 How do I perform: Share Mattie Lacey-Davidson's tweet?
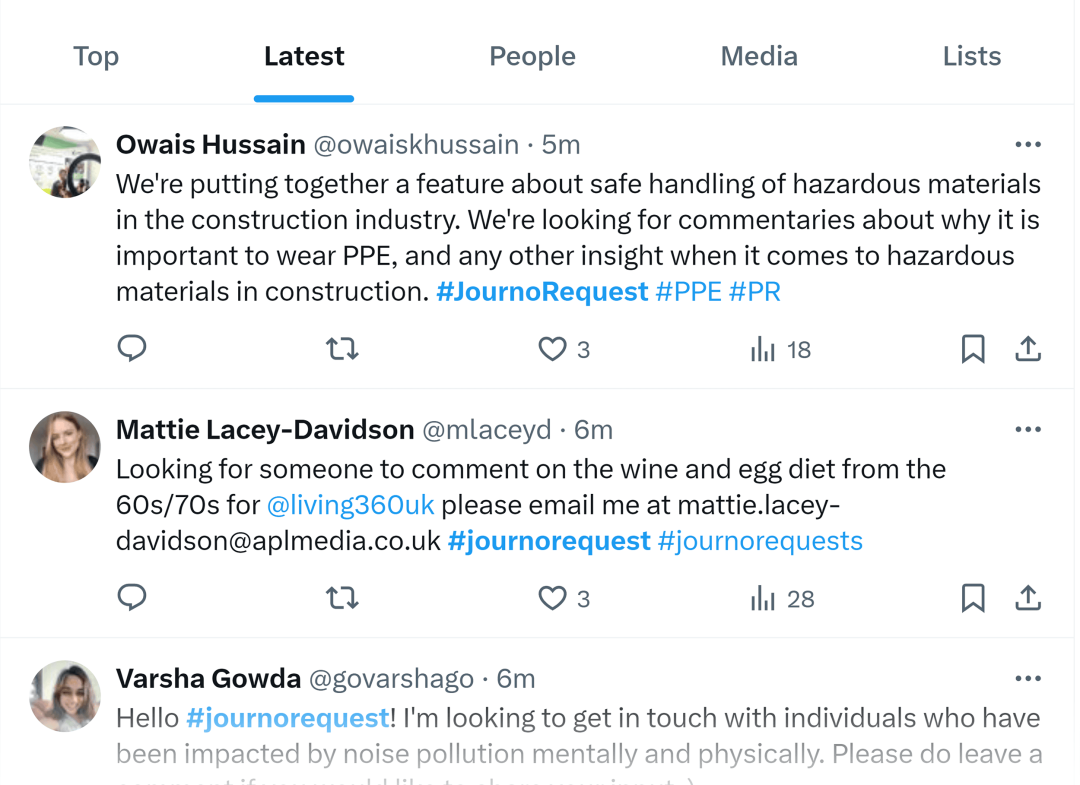click(1028, 598)
